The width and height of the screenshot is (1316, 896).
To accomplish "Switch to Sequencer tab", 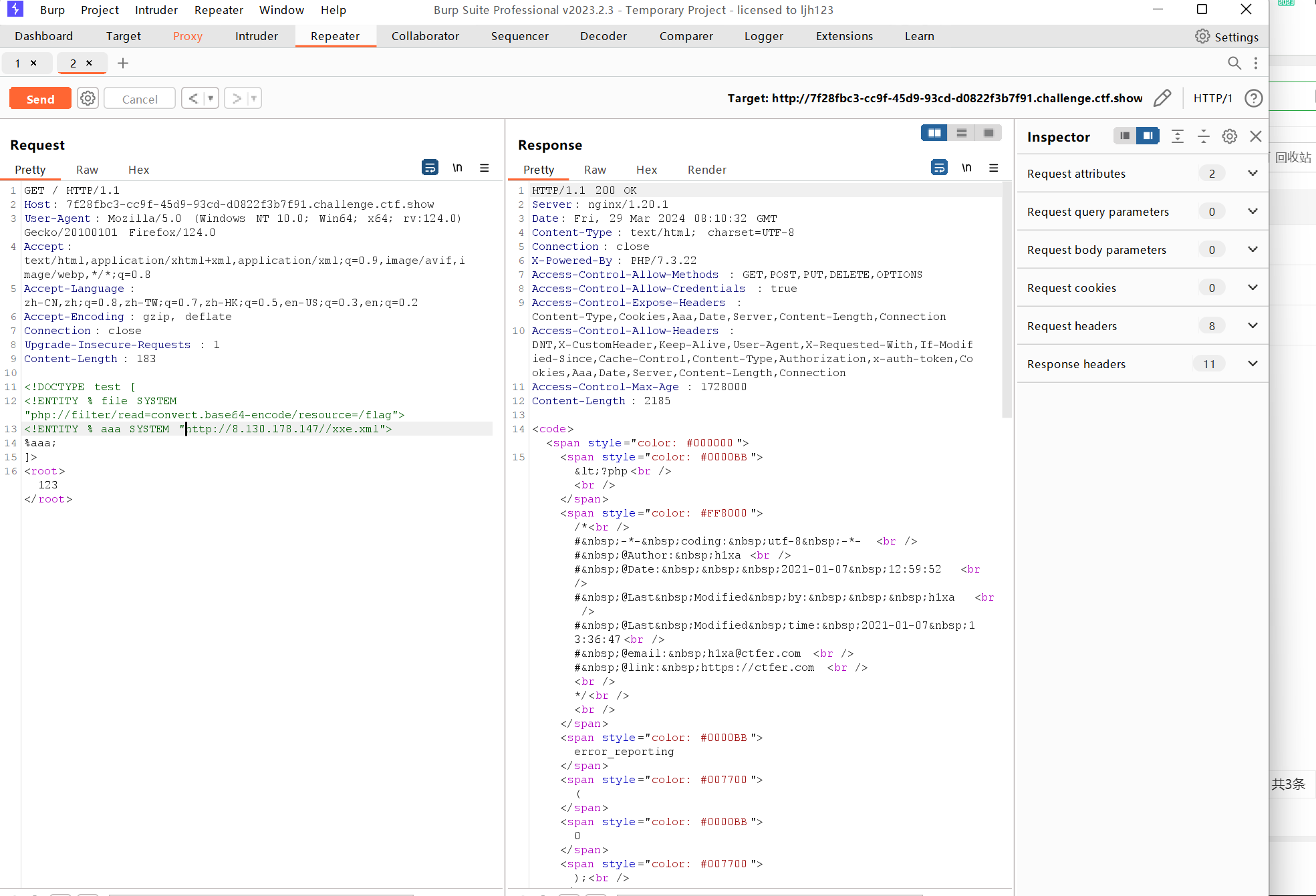I will 519,36.
